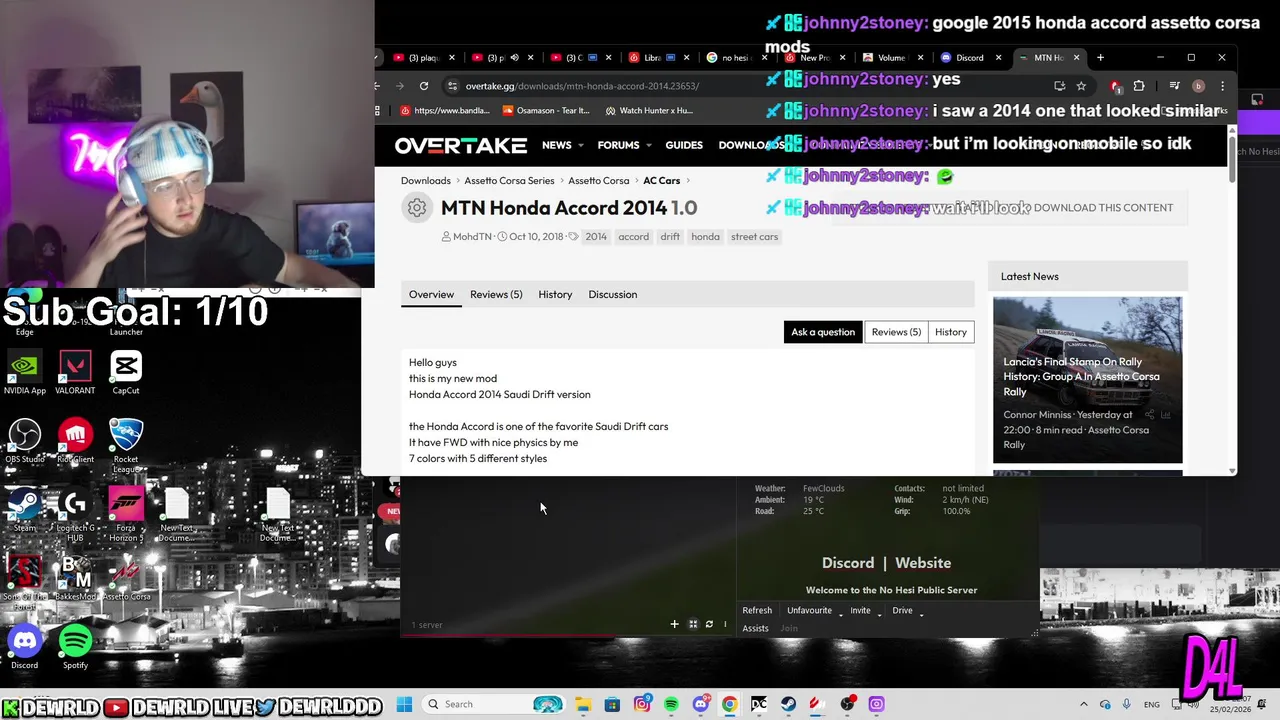Click the Overtake logo
The image size is (1280, 720).
pos(461,146)
